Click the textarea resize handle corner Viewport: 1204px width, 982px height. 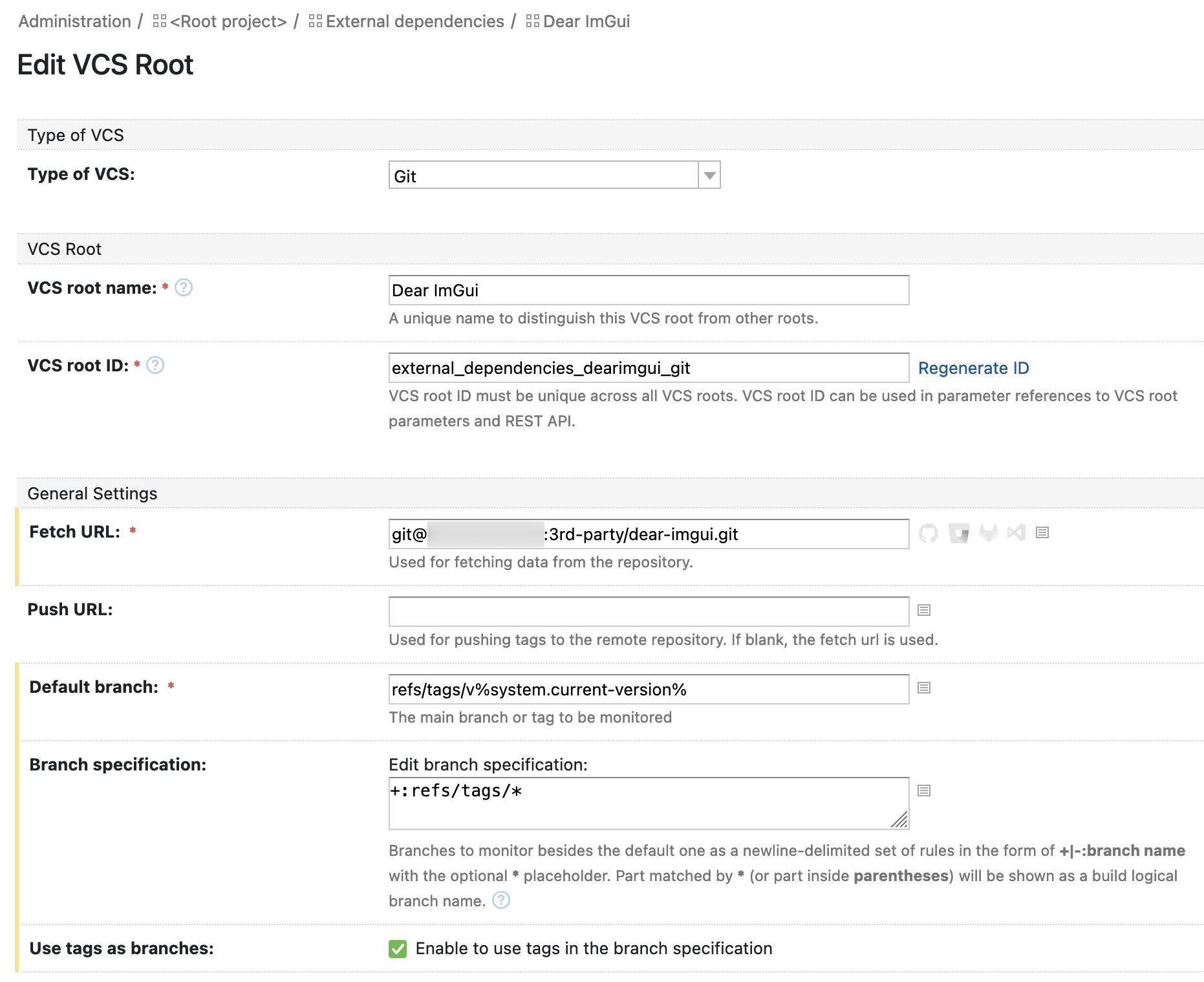tap(900, 820)
